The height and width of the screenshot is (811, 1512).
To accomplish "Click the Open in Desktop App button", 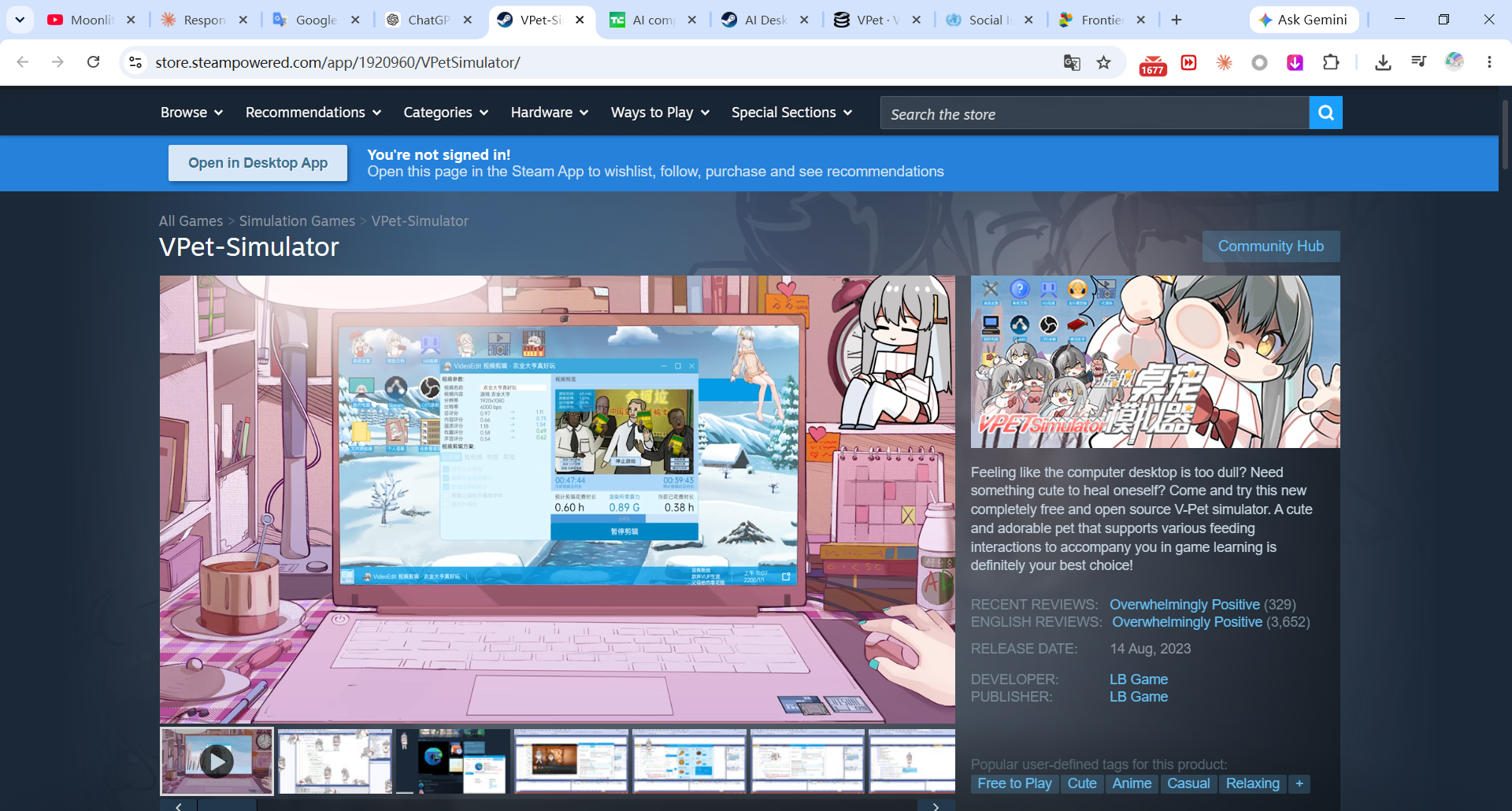I will tap(258, 163).
